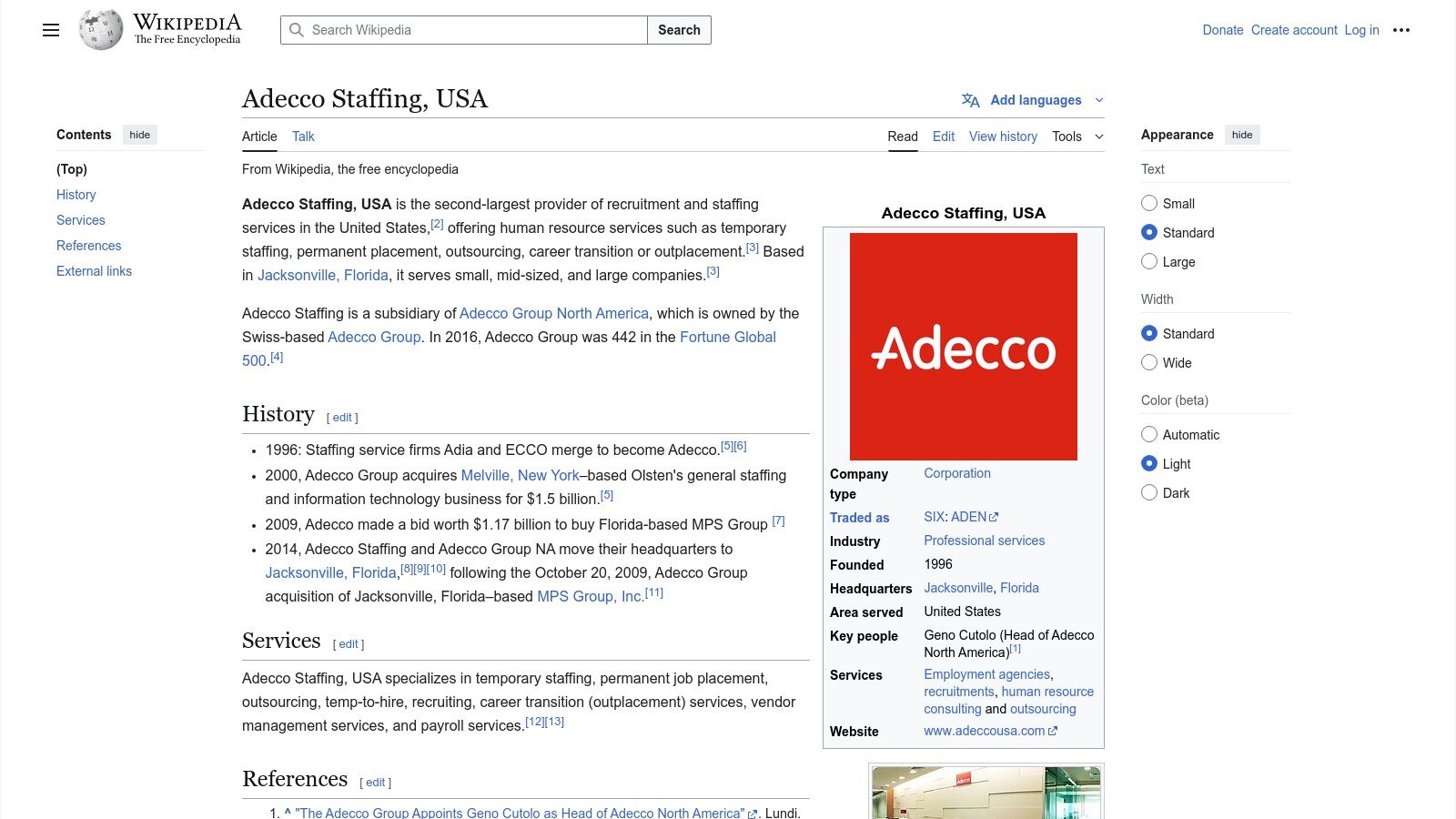Open Melville, New York link

tap(520, 475)
